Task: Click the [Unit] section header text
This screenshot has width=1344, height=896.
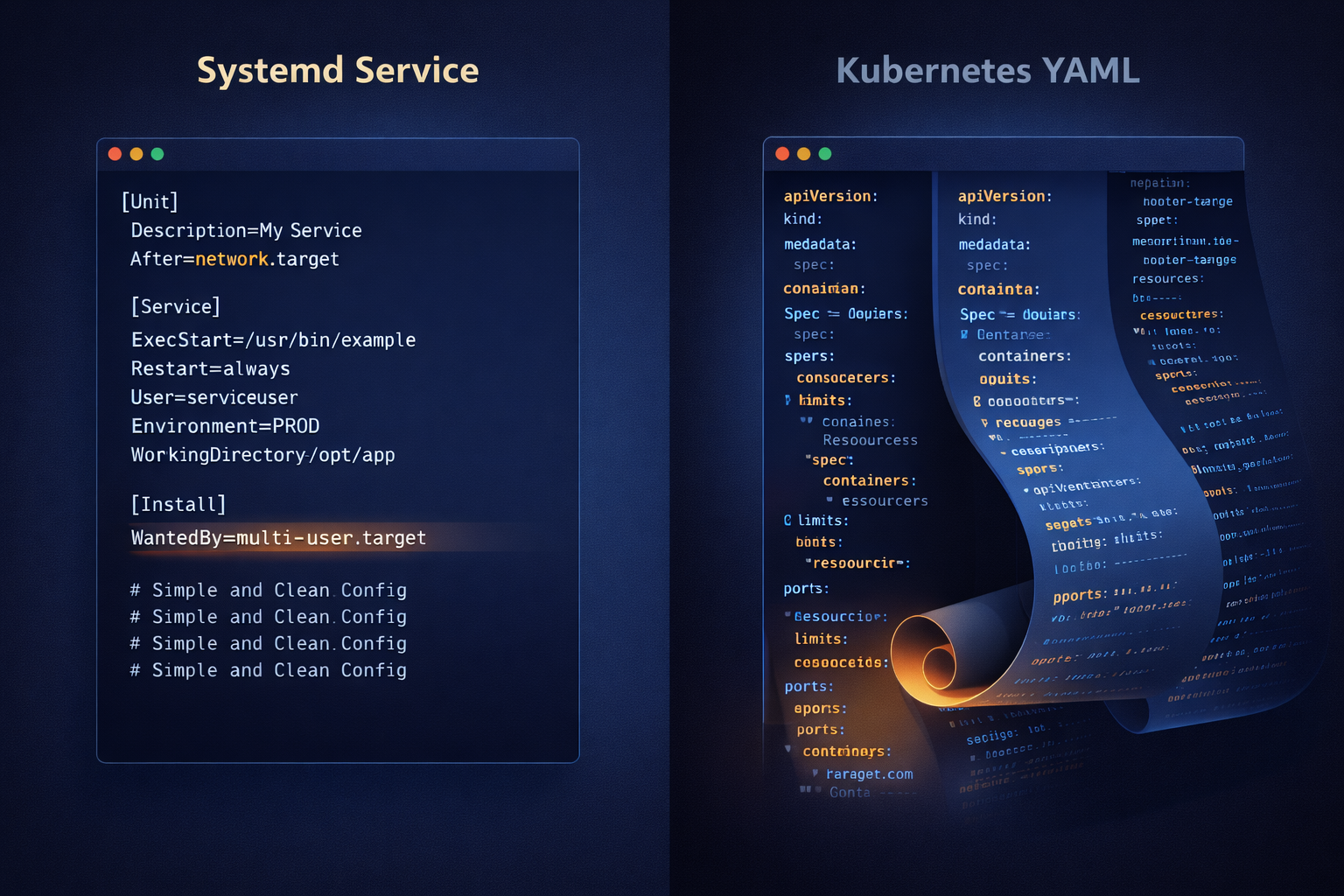Action: 149,200
